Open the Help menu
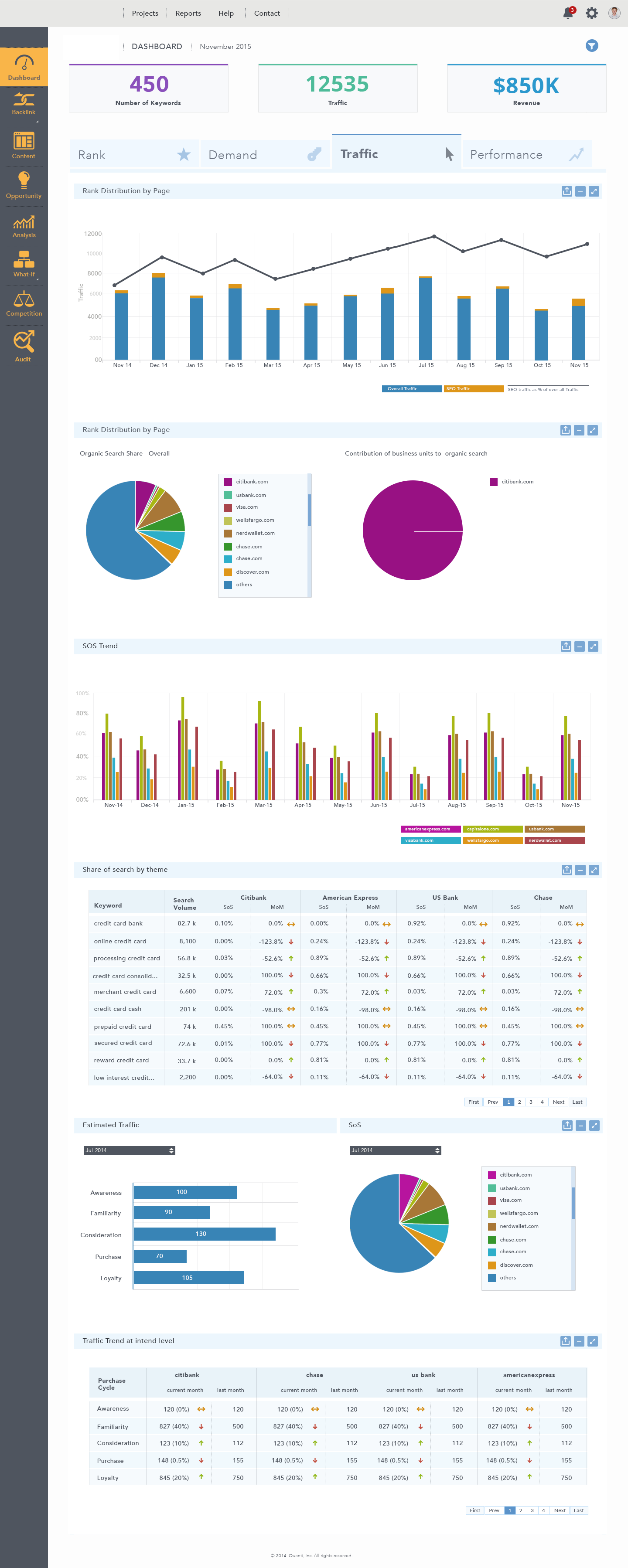This screenshot has height=1568, width=628. (226, 14)
